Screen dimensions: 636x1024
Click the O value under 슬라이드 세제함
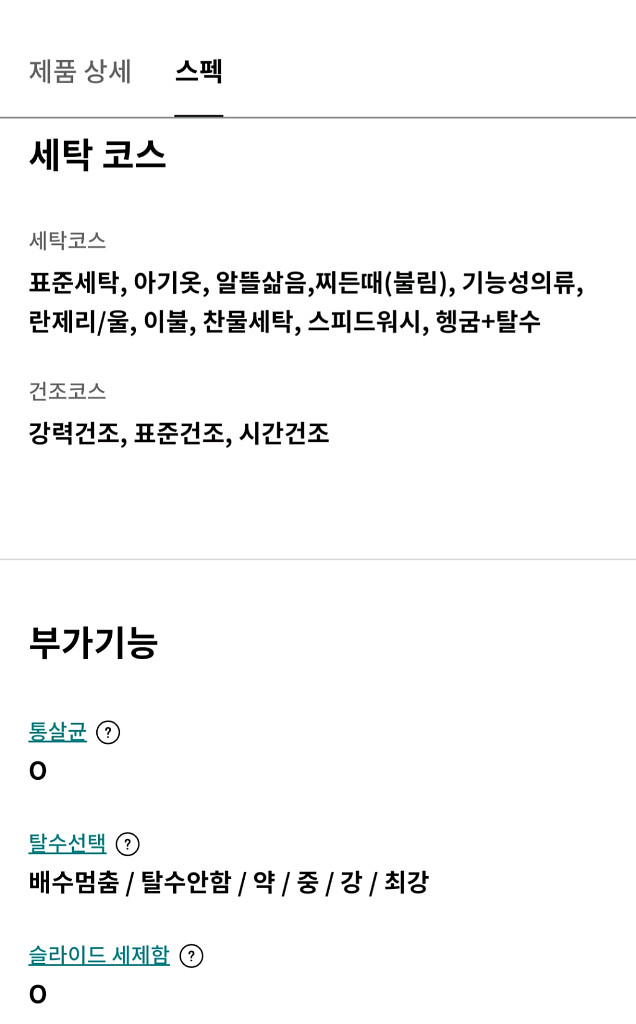coord(38,994)
